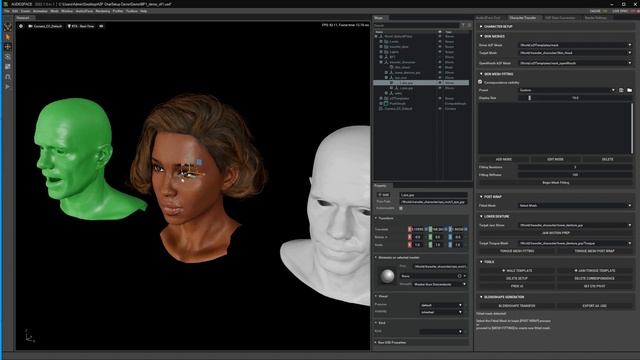This screenshot has width=640, height=360.
Task: Activate the Scale gizmo tool
Action: pyautogui.click(x=8, y=67)
